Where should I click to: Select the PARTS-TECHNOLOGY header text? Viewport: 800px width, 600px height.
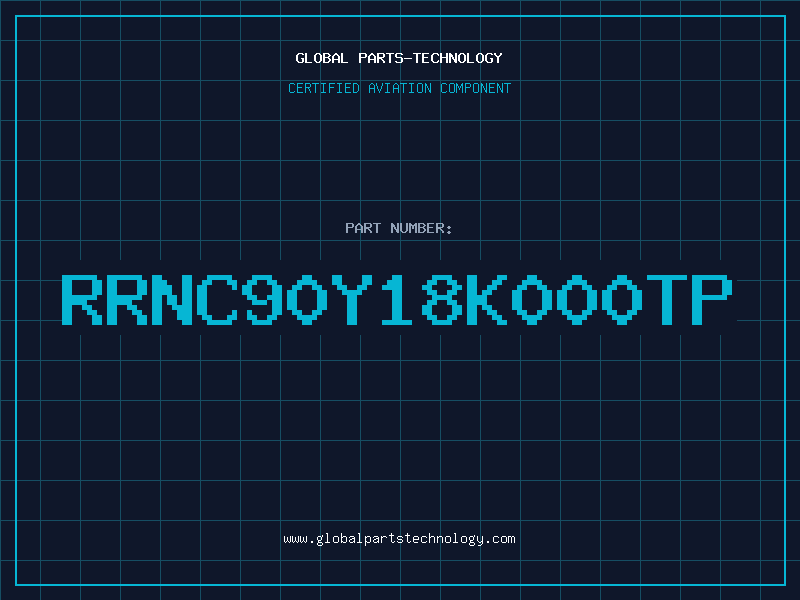[430, 58]
